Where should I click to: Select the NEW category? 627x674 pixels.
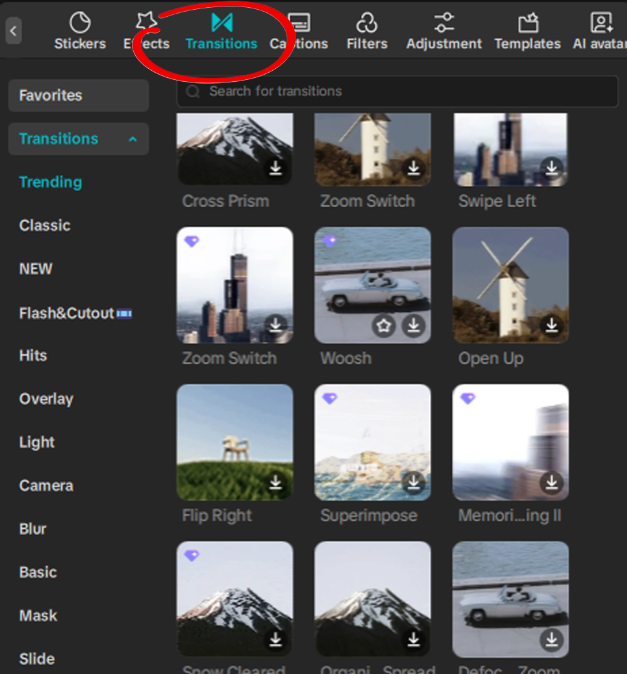[36, 269]
